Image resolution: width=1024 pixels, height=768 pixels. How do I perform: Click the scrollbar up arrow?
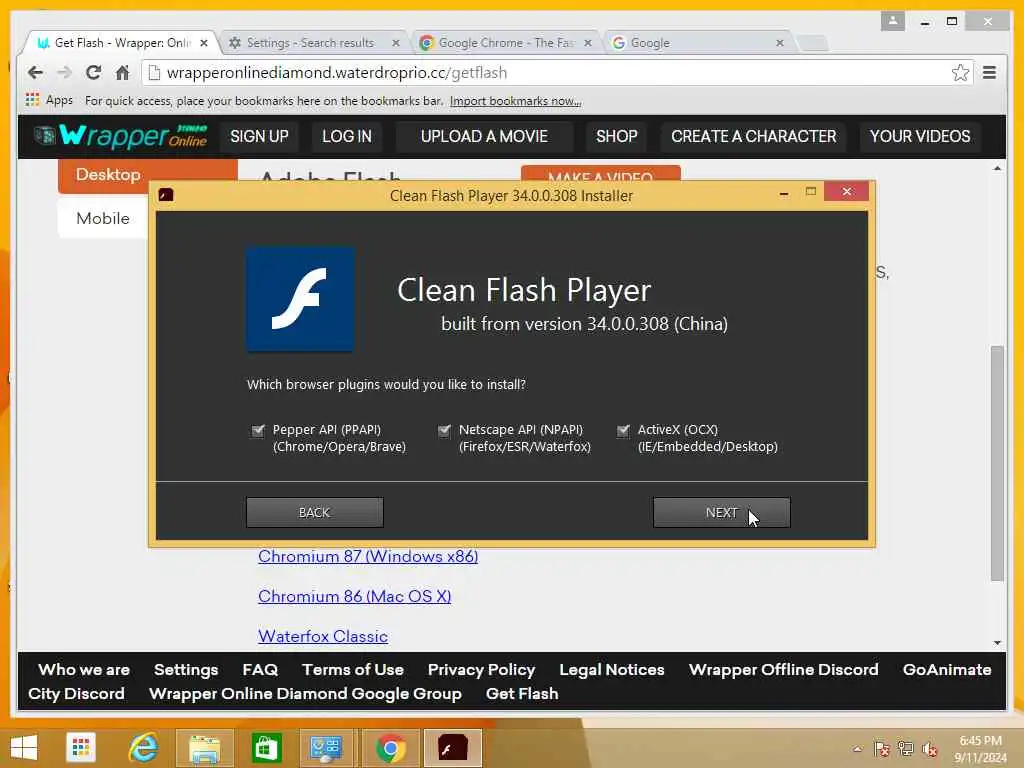(997, 168)
